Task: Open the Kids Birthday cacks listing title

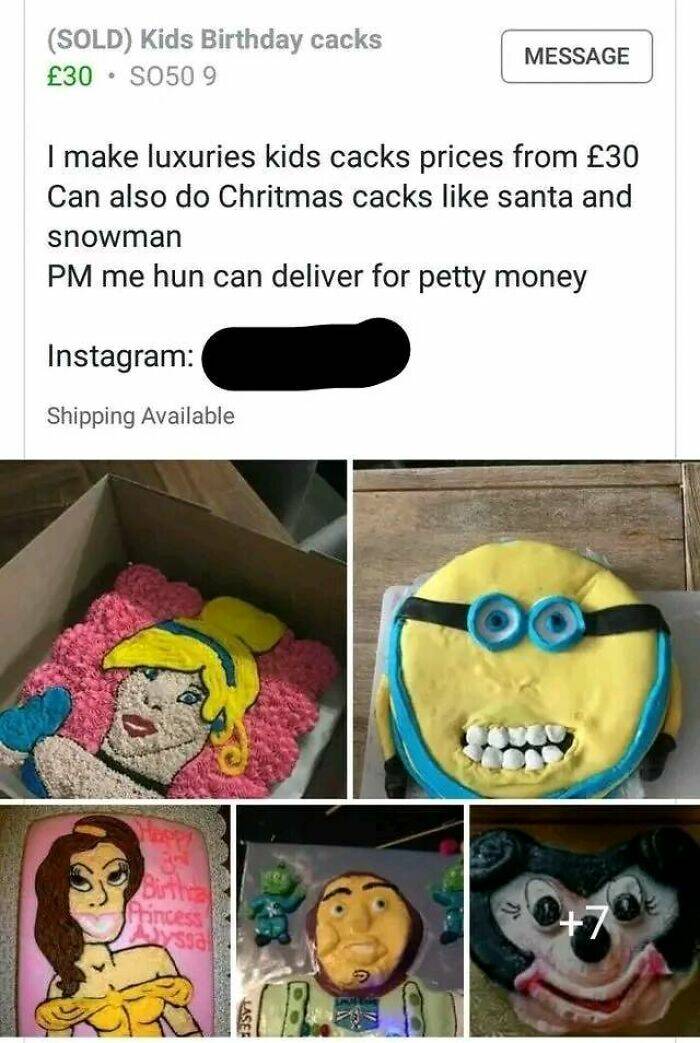Action: 214,40
